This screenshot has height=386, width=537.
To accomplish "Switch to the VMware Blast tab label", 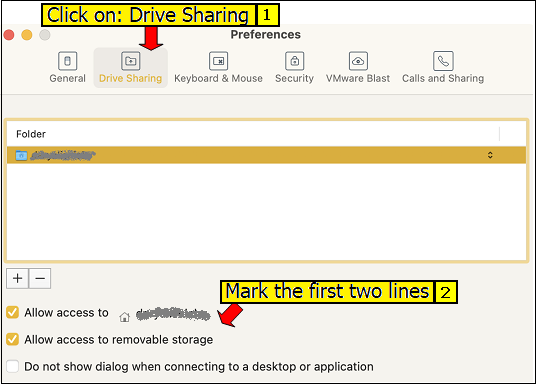I will 358,78.
